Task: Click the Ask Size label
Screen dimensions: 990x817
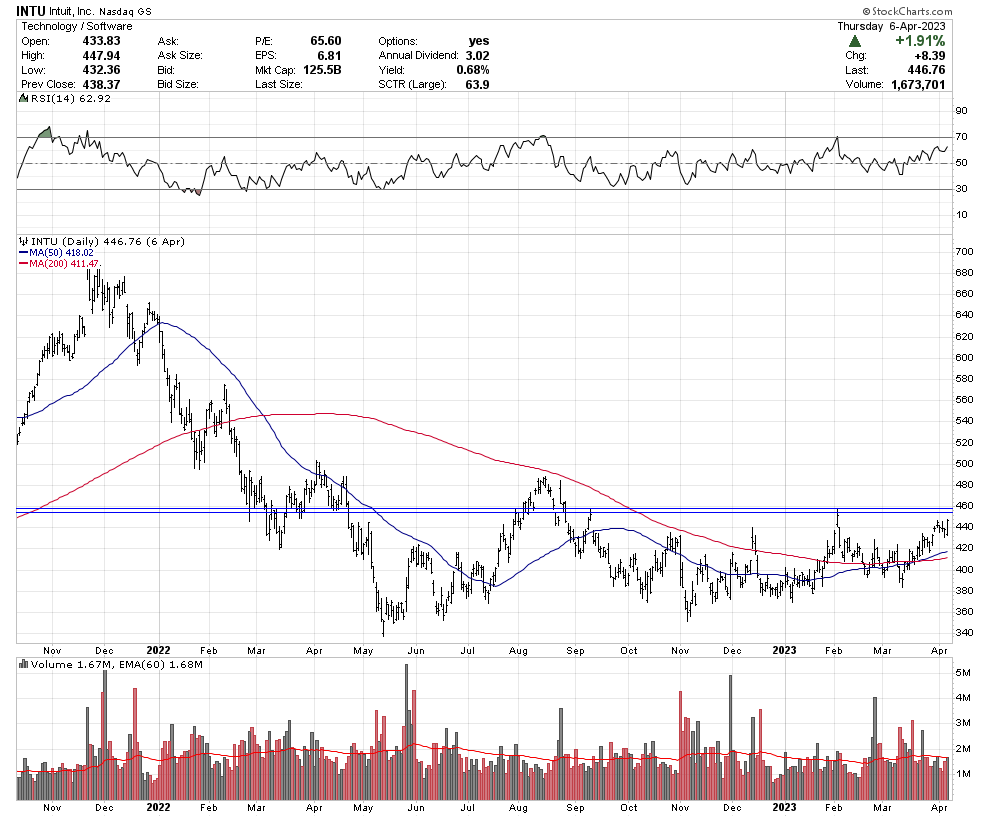Action: pos(180,55)
